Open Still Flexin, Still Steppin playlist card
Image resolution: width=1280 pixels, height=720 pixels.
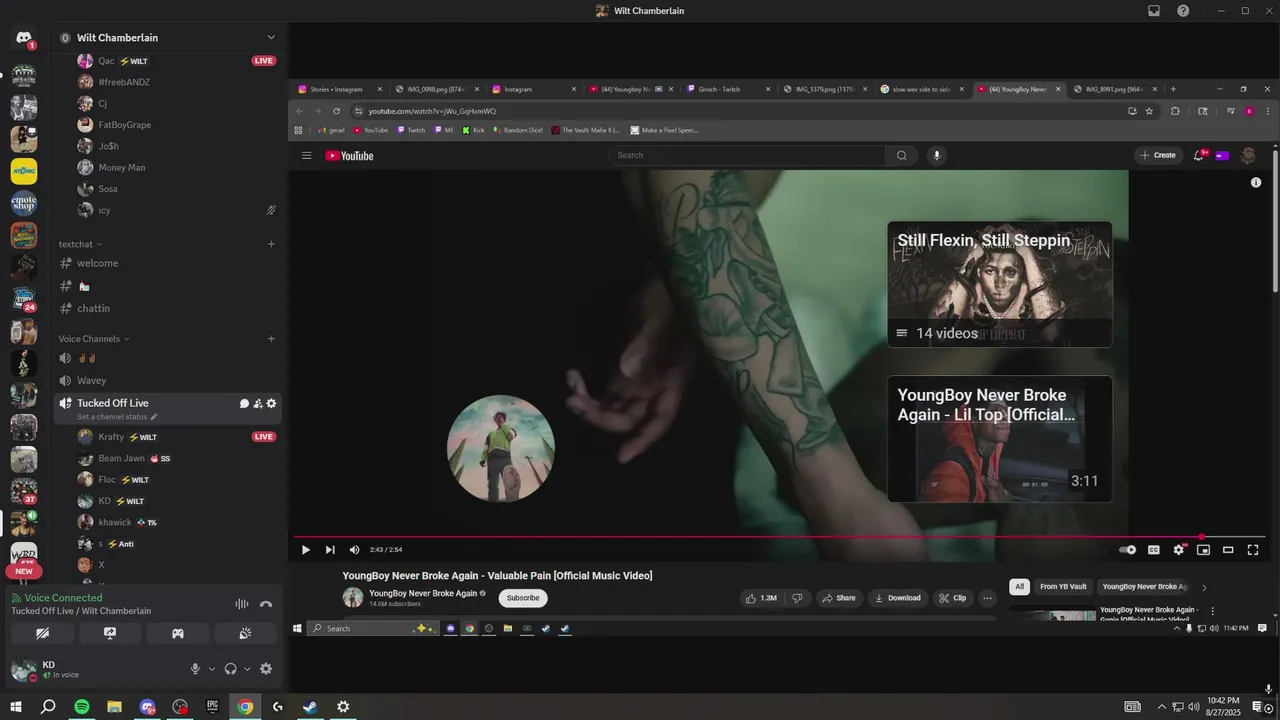click(x=1000, y=284)
